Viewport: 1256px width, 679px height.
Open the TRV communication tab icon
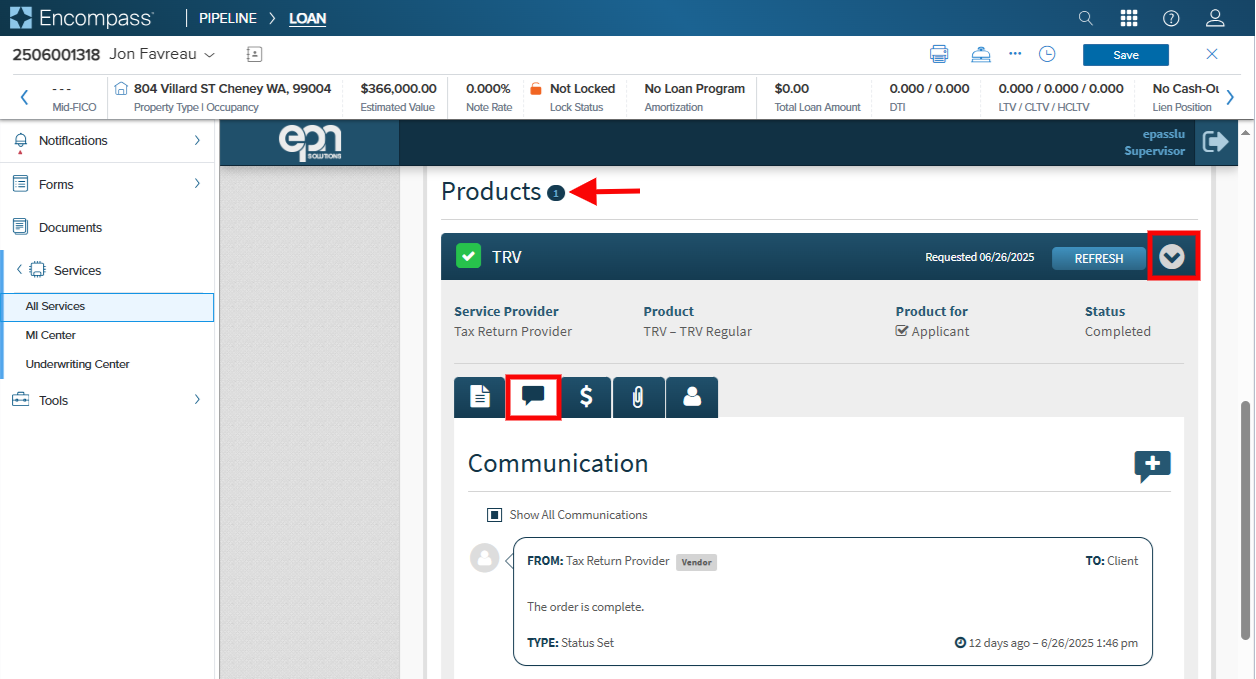pyautogui.click(x=533, y=397)
